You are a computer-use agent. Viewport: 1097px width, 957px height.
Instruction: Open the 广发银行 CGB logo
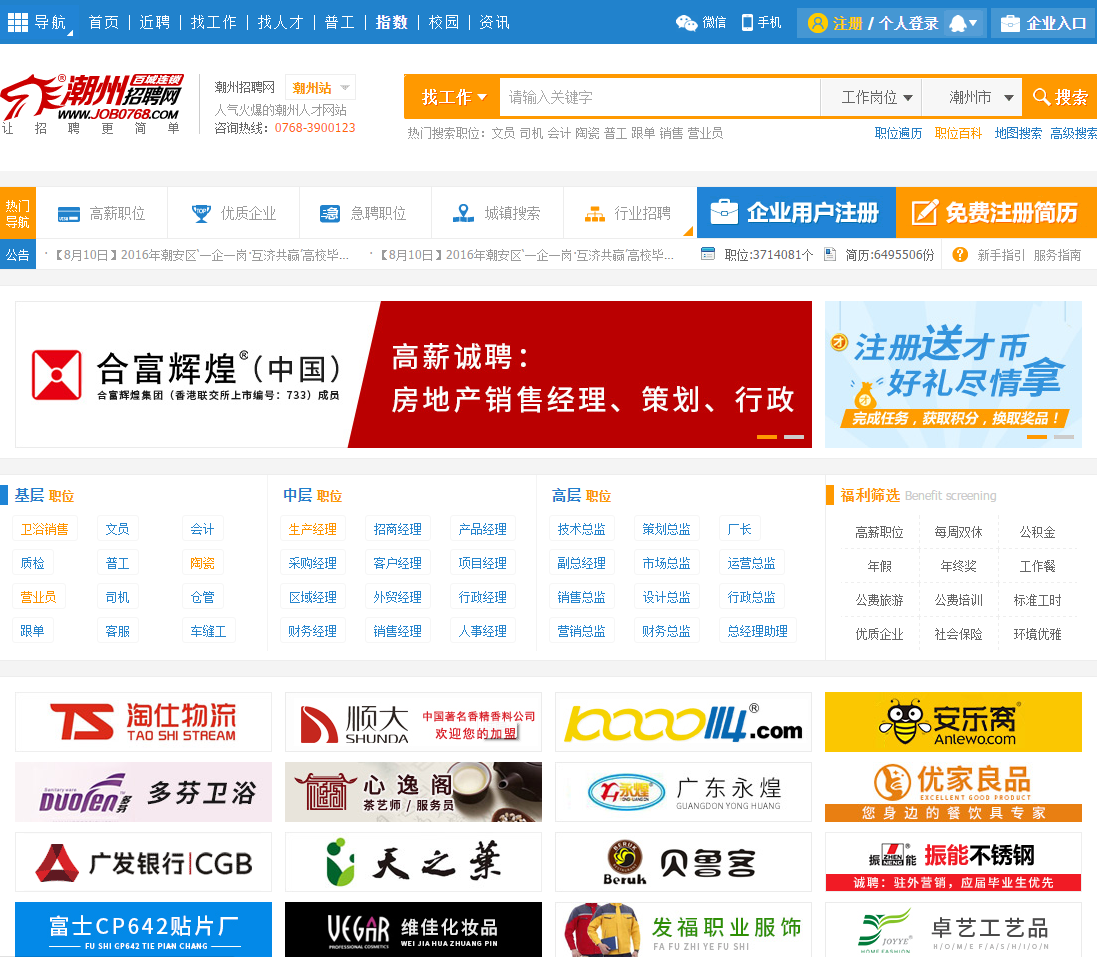(143, 862)
